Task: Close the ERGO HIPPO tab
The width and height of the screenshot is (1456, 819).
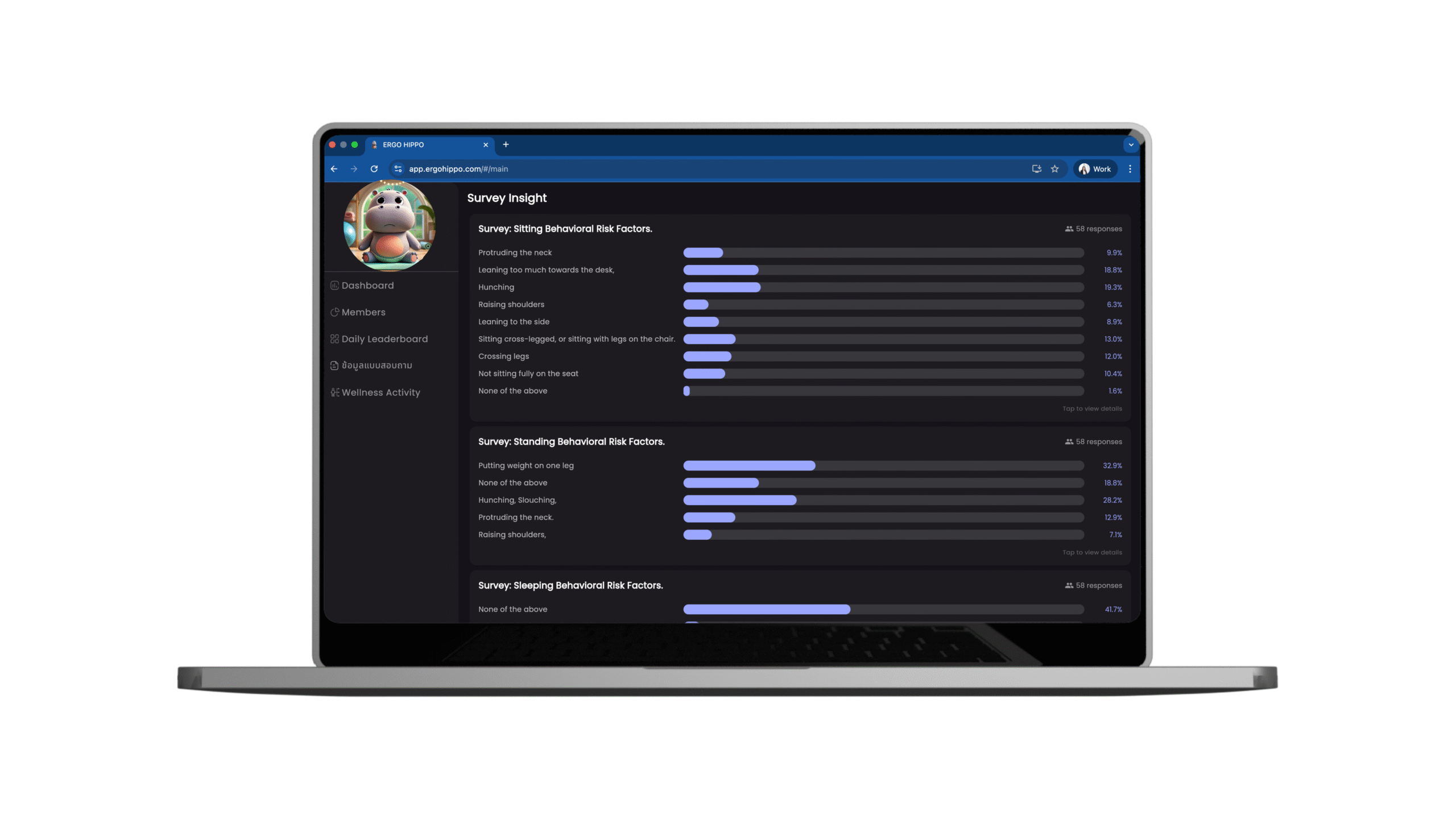Action: click(486, 145)
